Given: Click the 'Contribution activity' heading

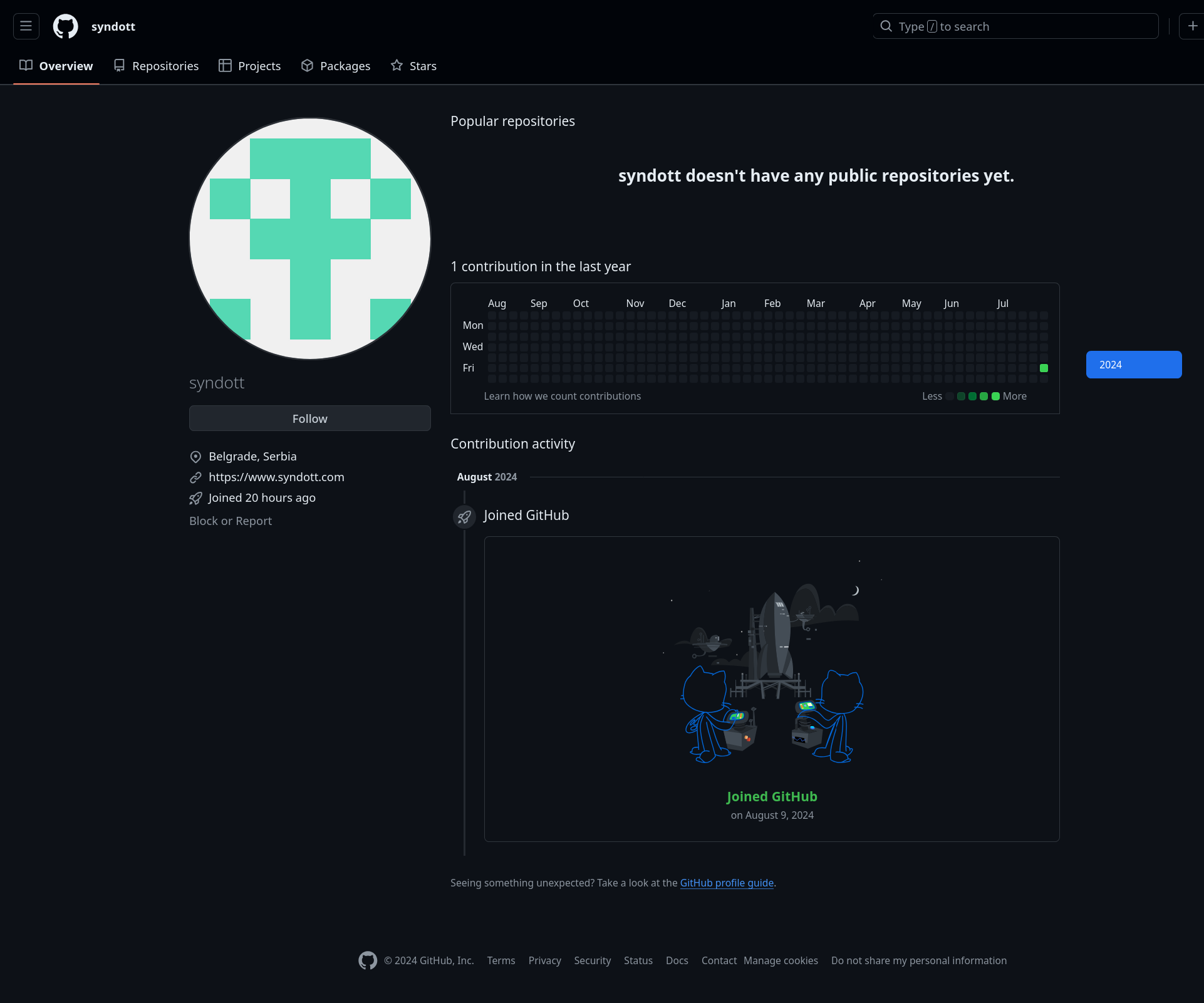Looking at the screenshot, I should pyautogui.click(x=512, y=444).
